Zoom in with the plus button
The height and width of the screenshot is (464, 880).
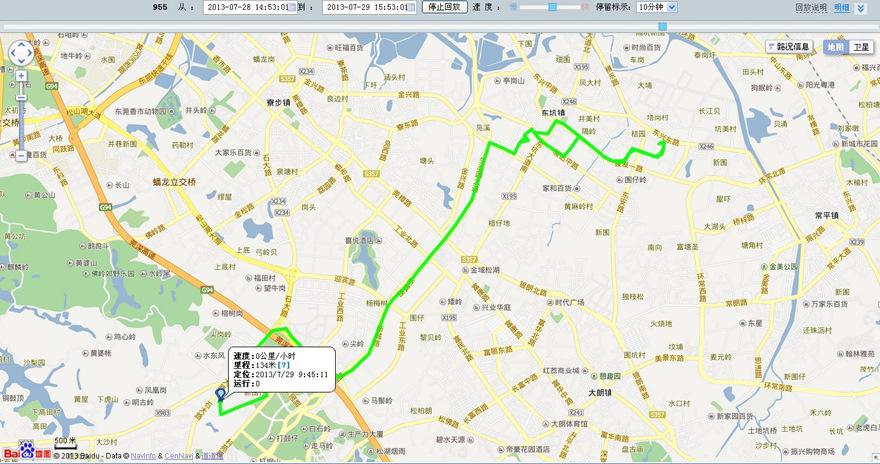tap(21, 76)
